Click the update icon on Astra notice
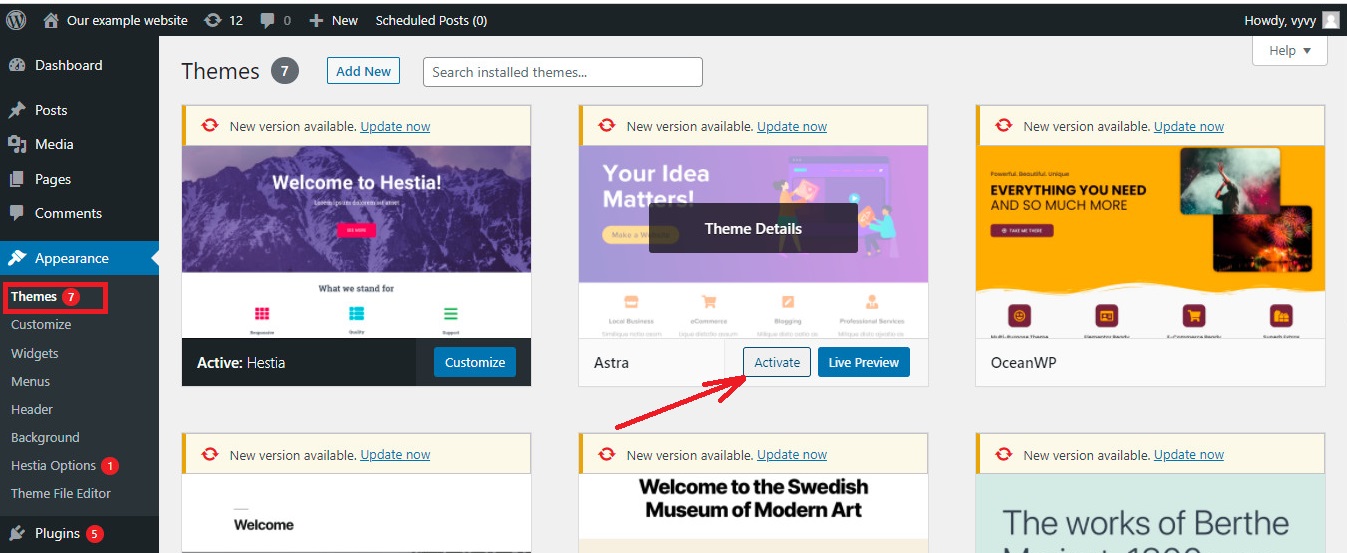The width and height of the screenshot is (1347, 553). pos(607,126)
